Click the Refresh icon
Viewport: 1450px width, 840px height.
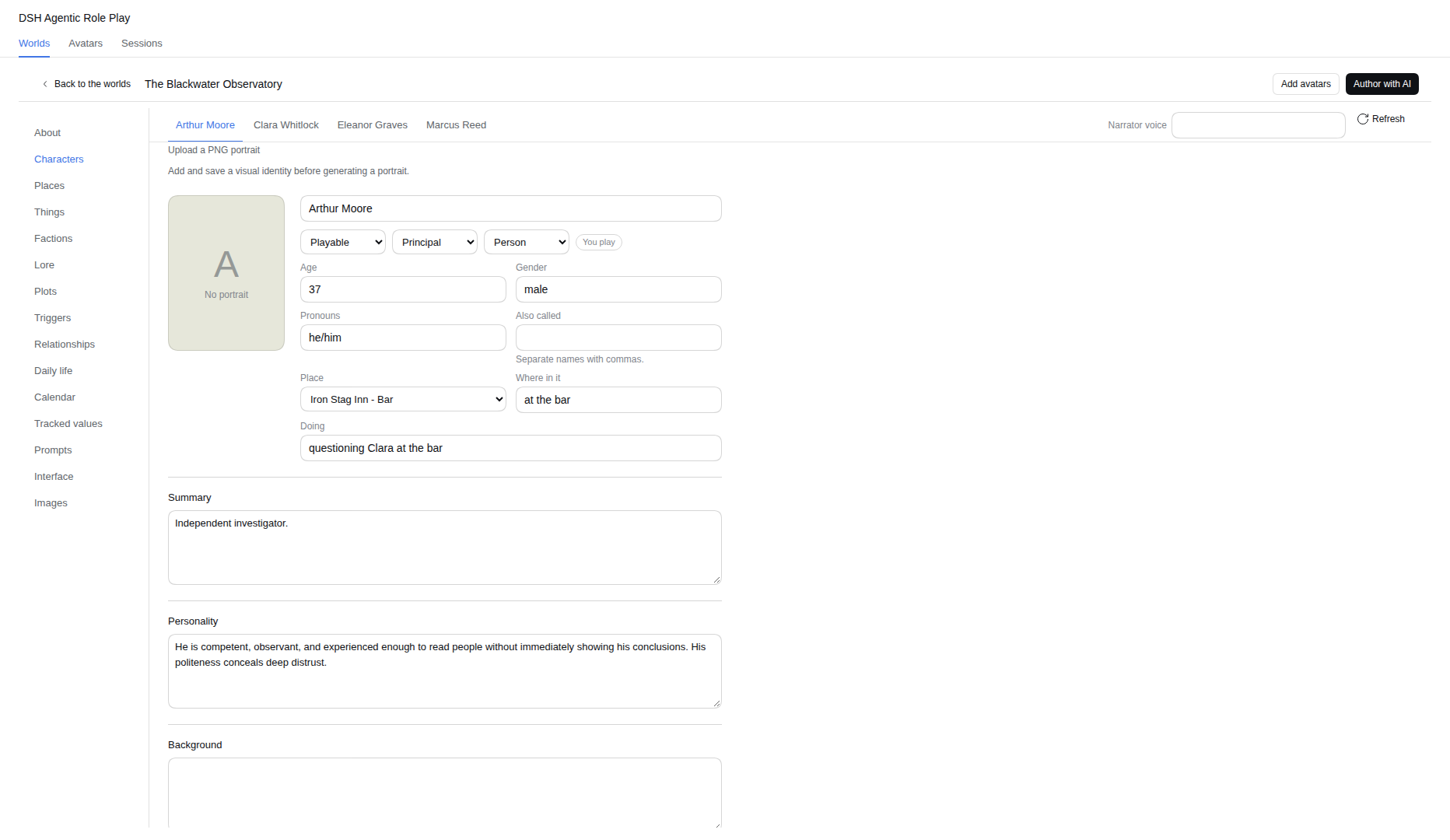tap(1363, 119)
